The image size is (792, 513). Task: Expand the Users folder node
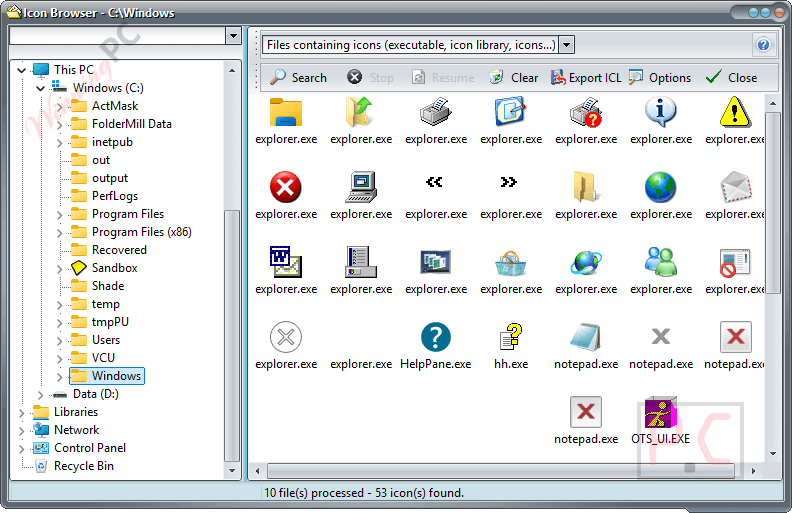pyautogui.click(x=59, y=341)
